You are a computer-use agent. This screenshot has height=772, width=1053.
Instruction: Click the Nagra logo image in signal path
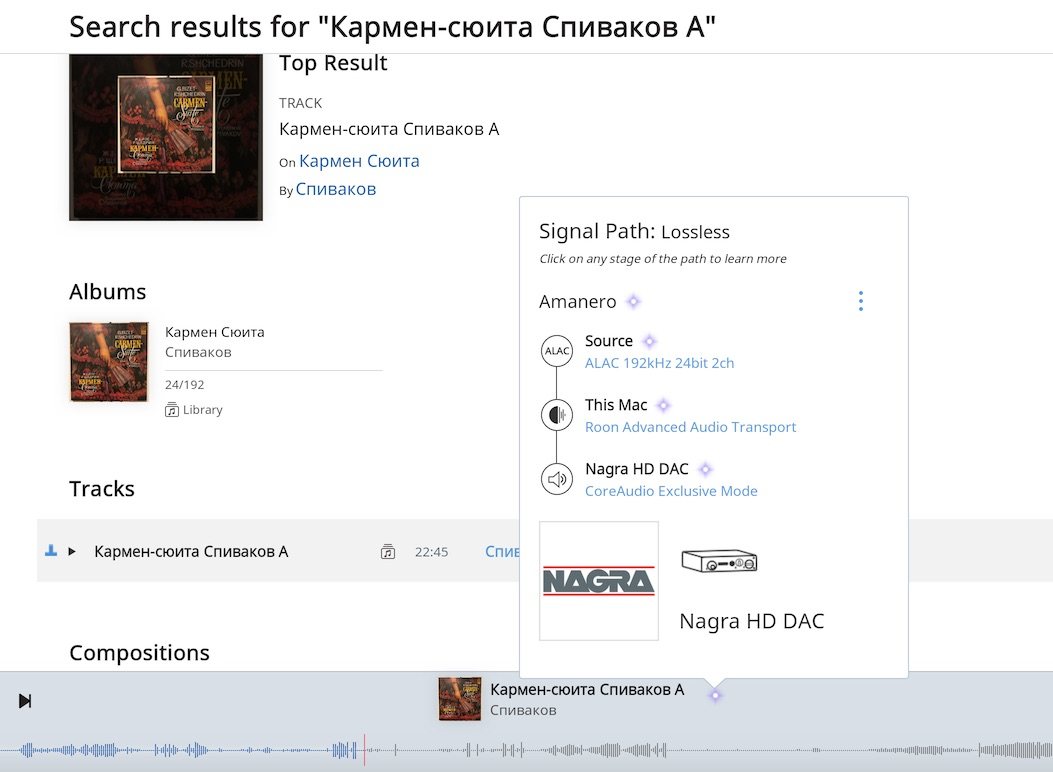coord(598,580)
